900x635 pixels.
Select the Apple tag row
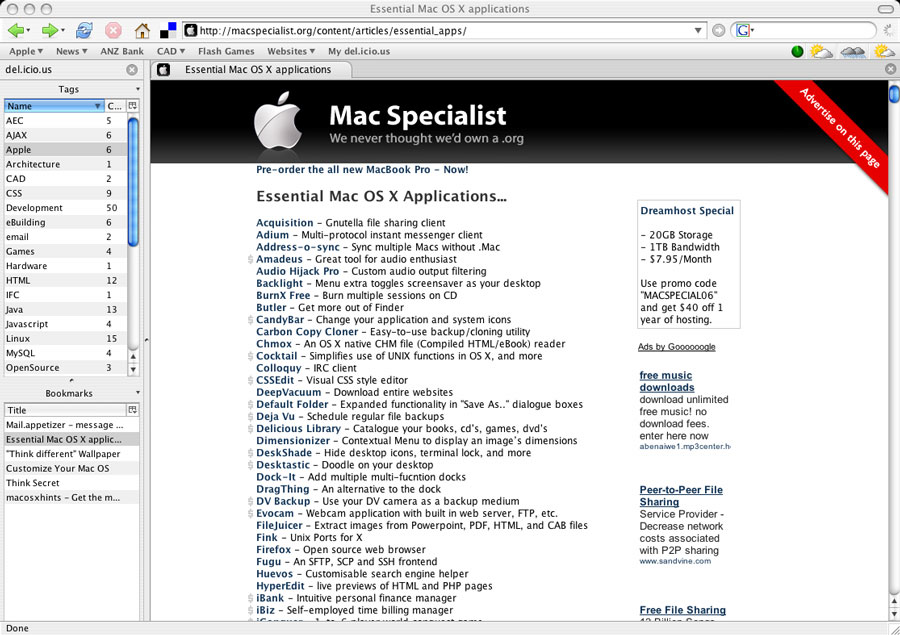tap(65, 150)
